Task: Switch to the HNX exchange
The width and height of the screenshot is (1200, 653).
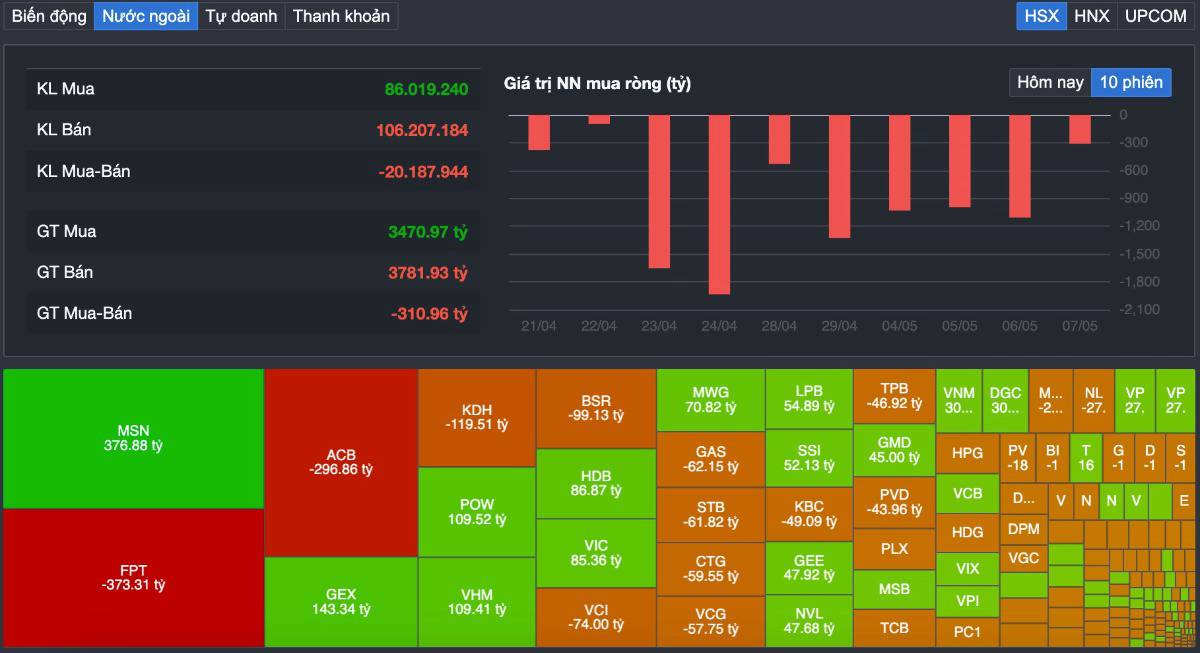Action: click(x=1091, y=16)
